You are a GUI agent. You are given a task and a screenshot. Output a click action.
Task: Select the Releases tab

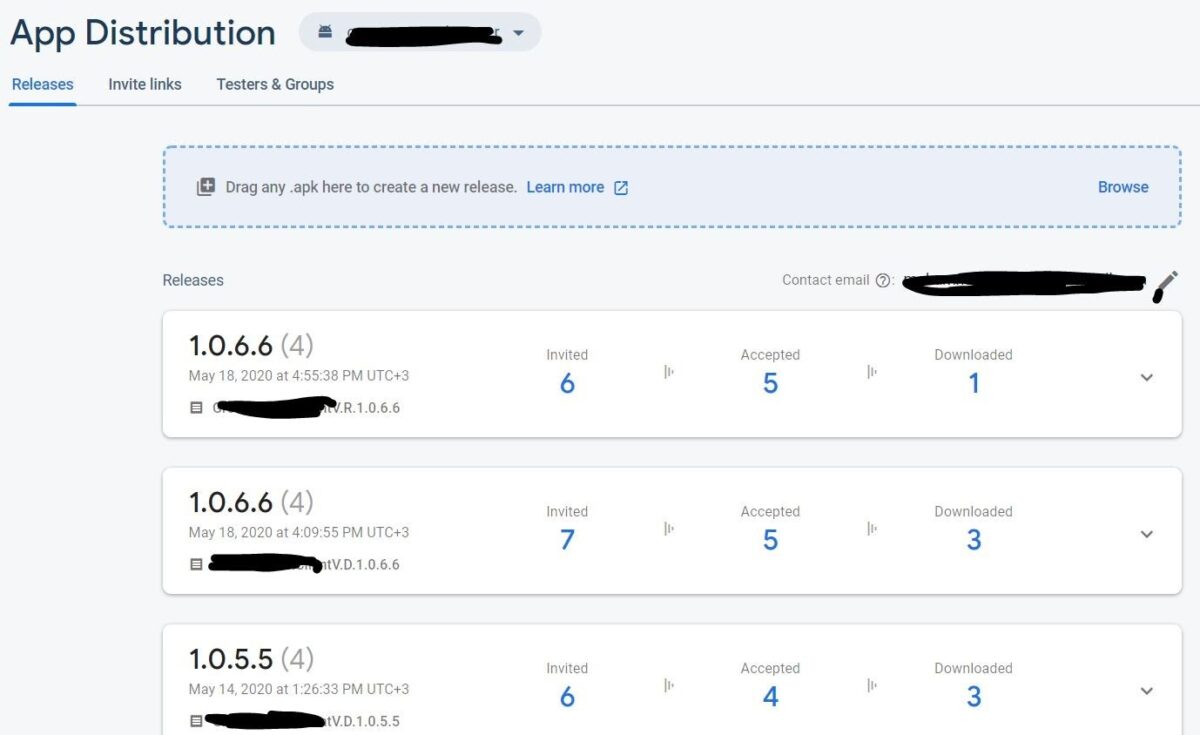[41, 84]
